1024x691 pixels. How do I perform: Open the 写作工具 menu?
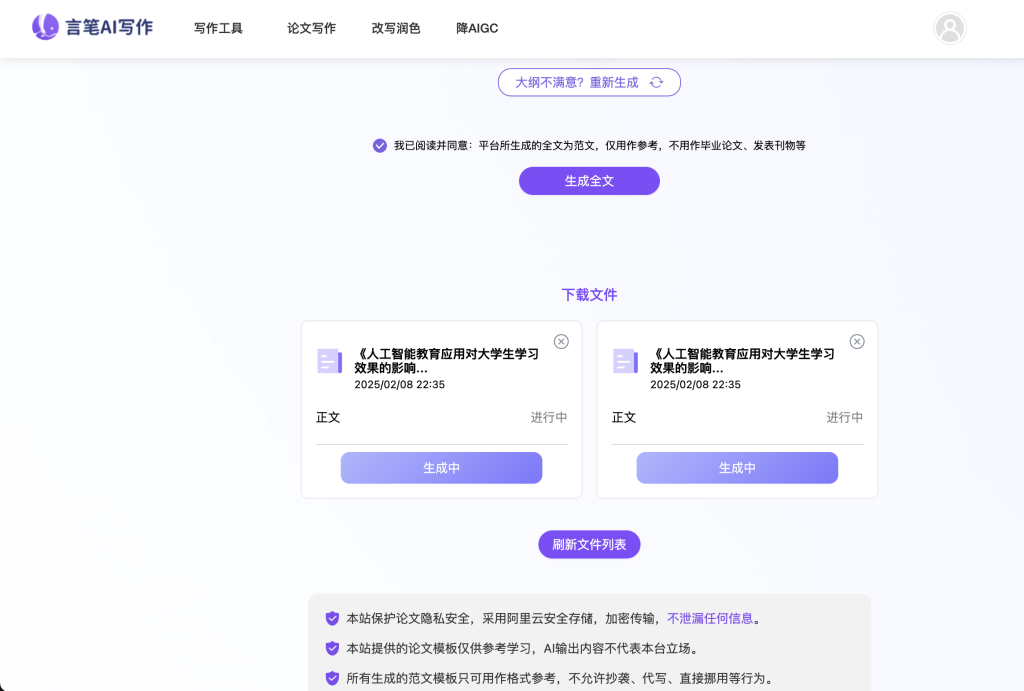pos(218,28)
